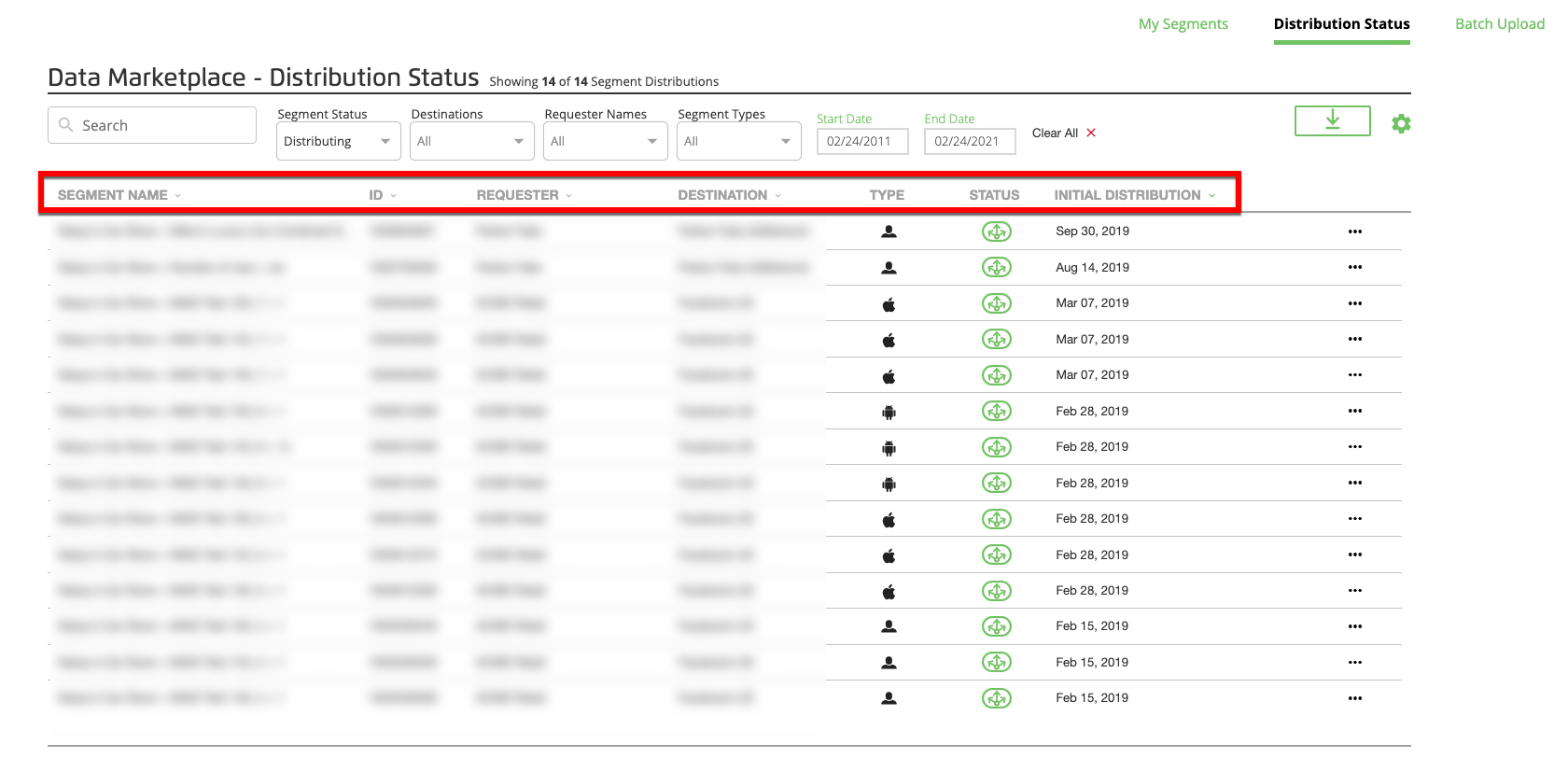The image size is (1568, 772).
Task: Open the Requester Names filter dropdown
Action: [x=605, y=141]
